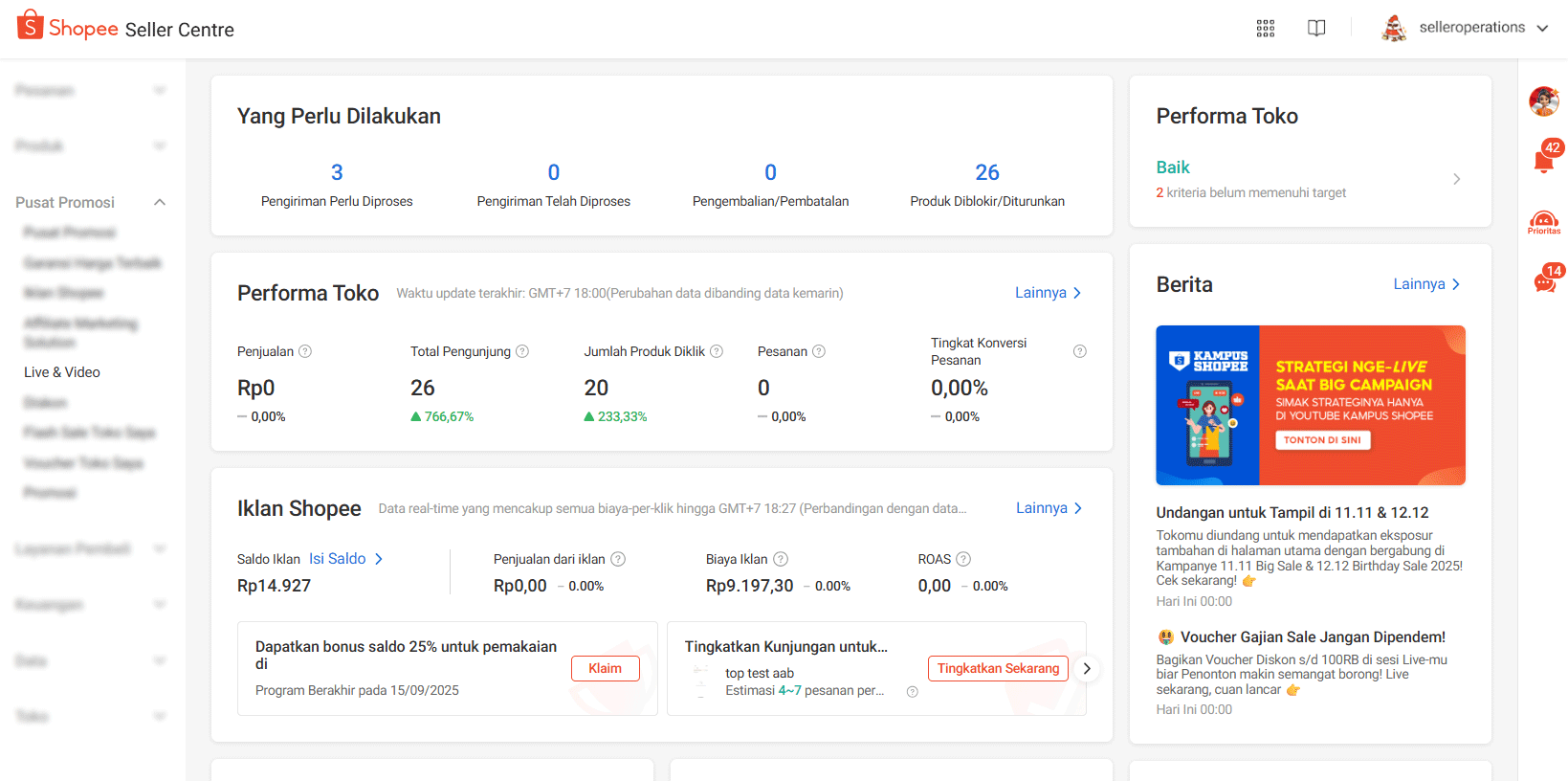Open the Seller Education book icon
Screen dimensions: 1568x781
coord(1316,28)
